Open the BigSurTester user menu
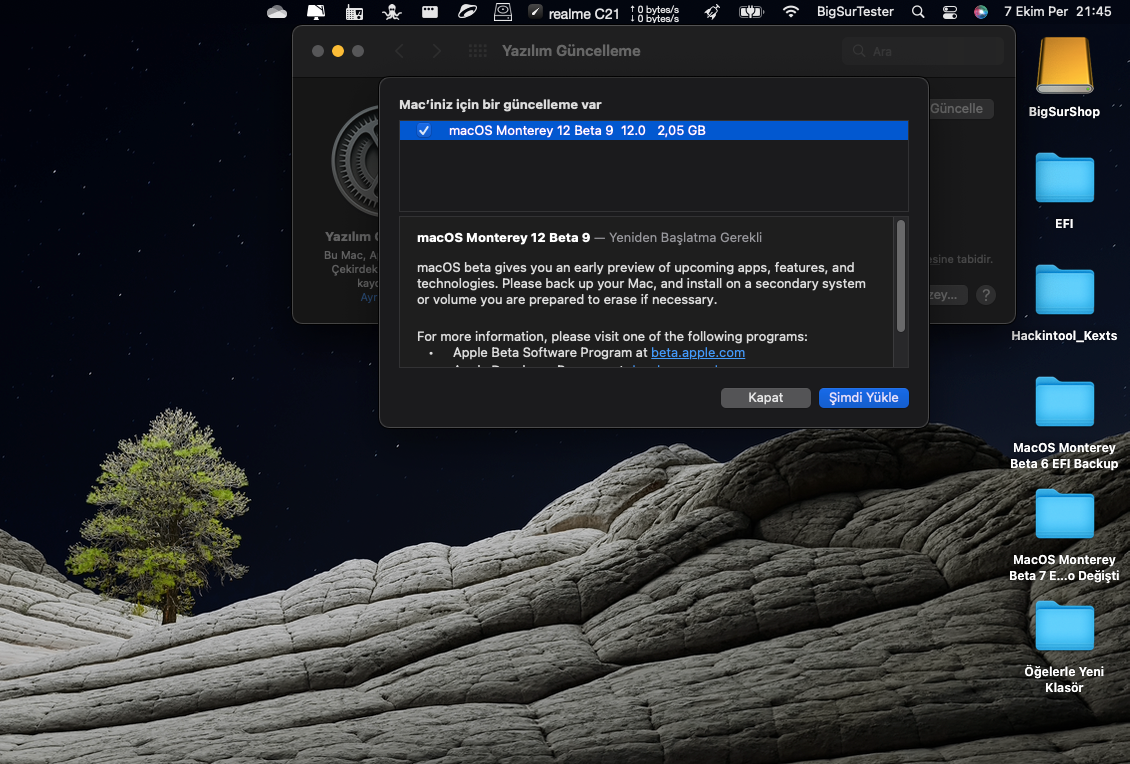The width and height of the screenshot is (1130, 764). tap(855, 12)
